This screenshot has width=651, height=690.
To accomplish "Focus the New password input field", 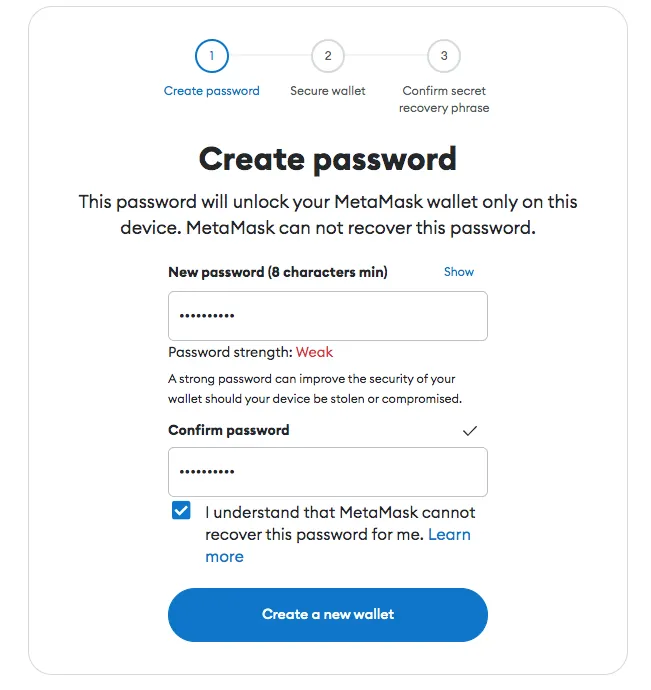I will [x=328, y=316].
